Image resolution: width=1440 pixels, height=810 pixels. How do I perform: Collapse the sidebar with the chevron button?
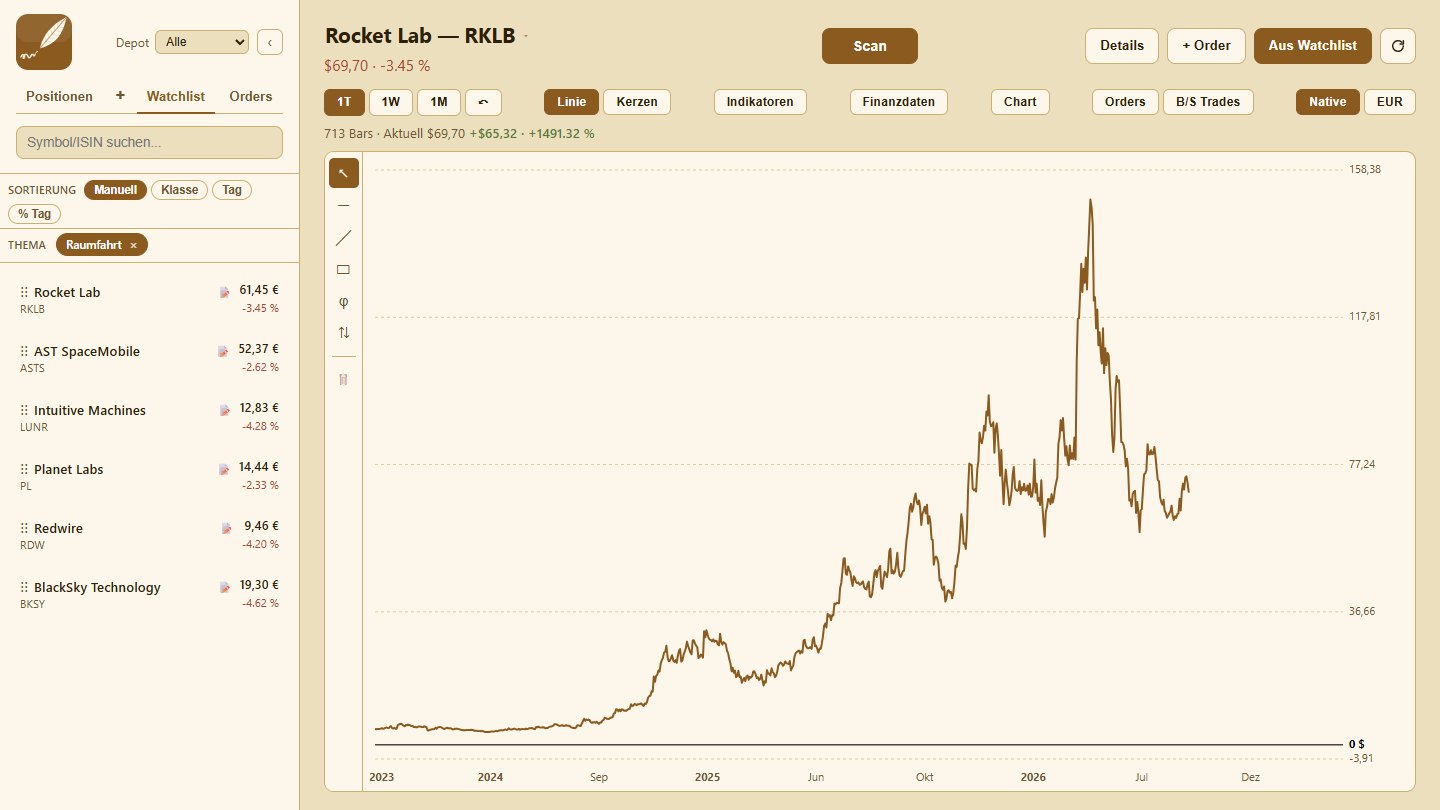270,42
